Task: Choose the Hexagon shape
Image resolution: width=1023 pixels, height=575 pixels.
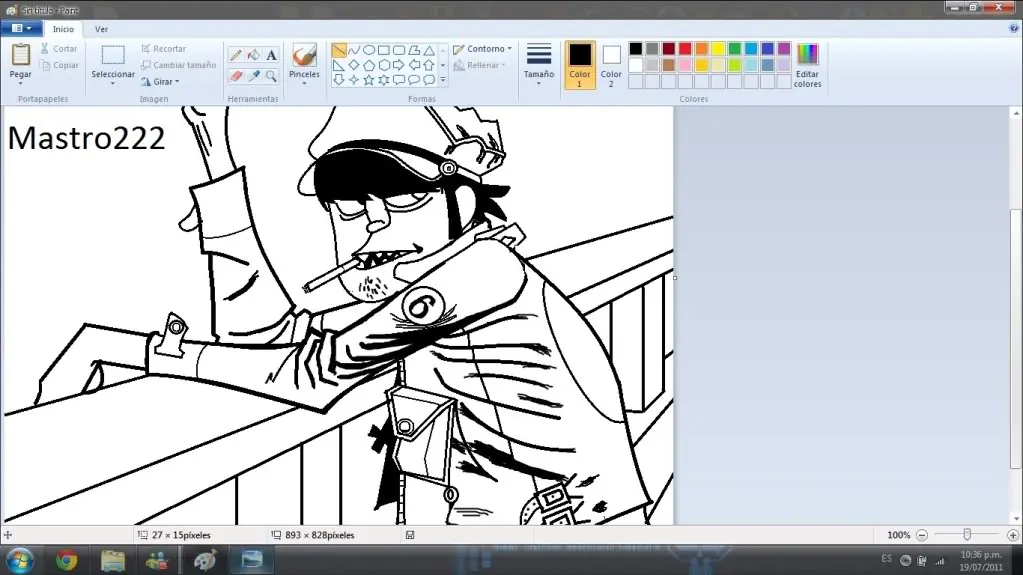Action: click(384, 65)
